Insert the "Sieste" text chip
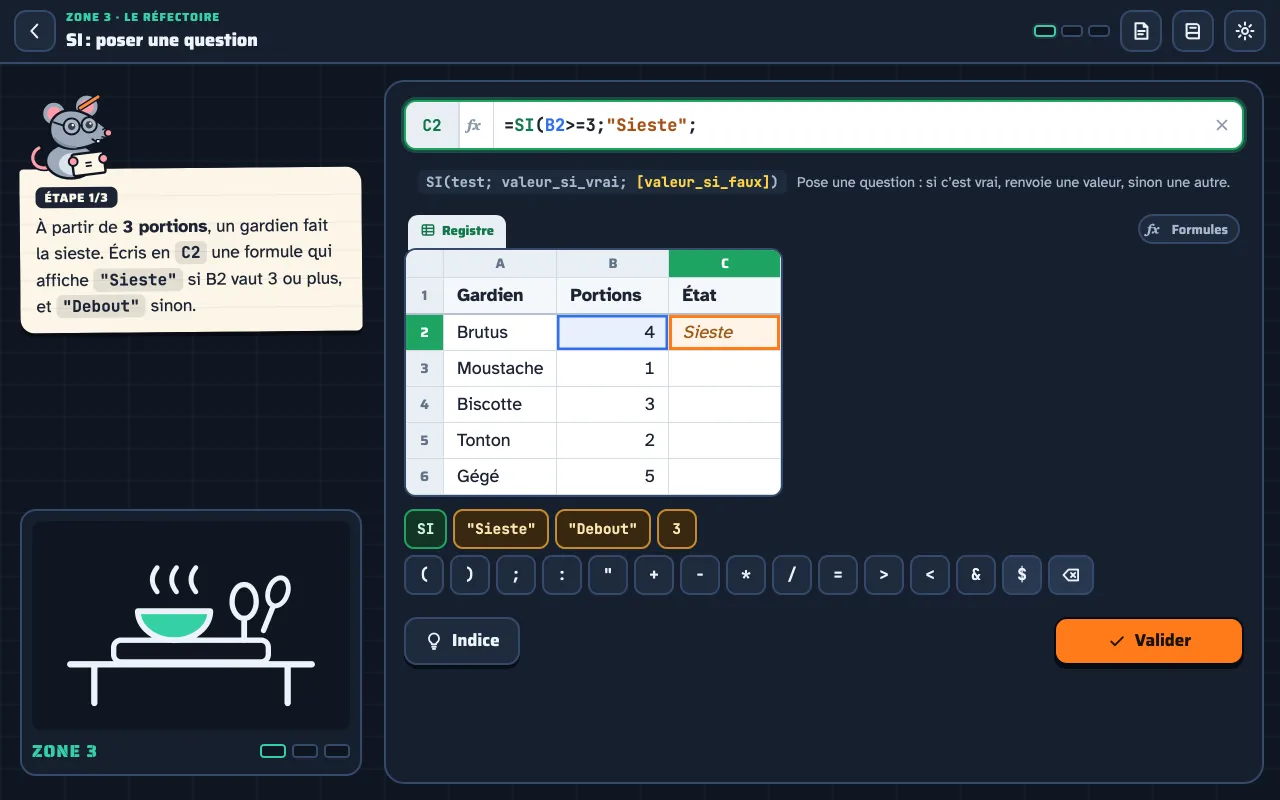1280x800 pixels. [x=501, y=529]
